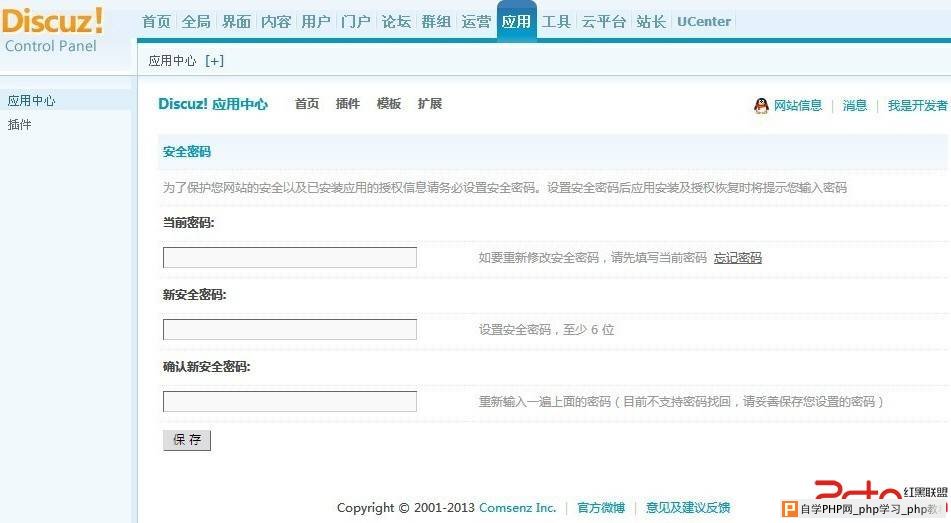The height and width of the screenshot is (523, 951).
Task: Open the 工具 top menu
Action: (556, 22)
